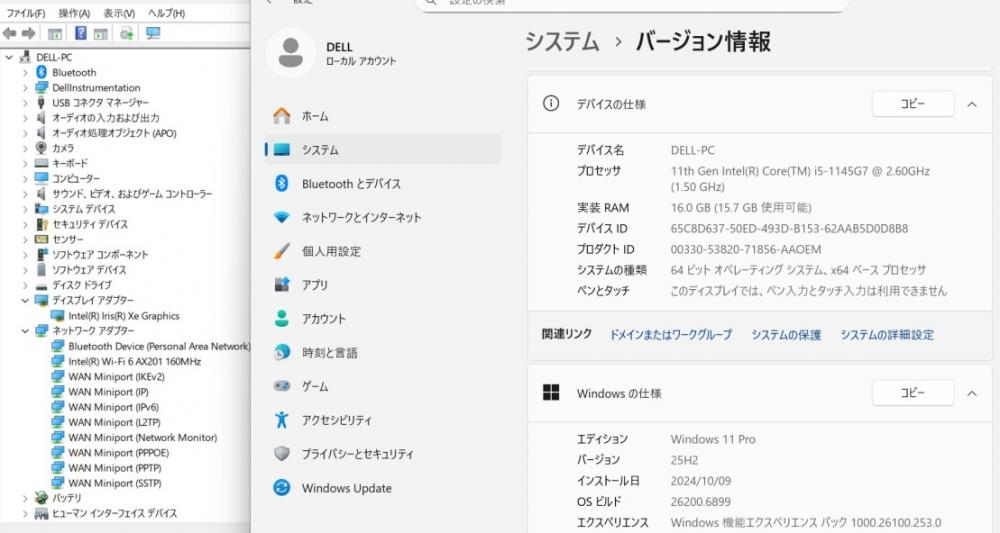Open the 時刻と言語 globe clock icon
This screenshot has height=533, width=1000.
point(282,352)
